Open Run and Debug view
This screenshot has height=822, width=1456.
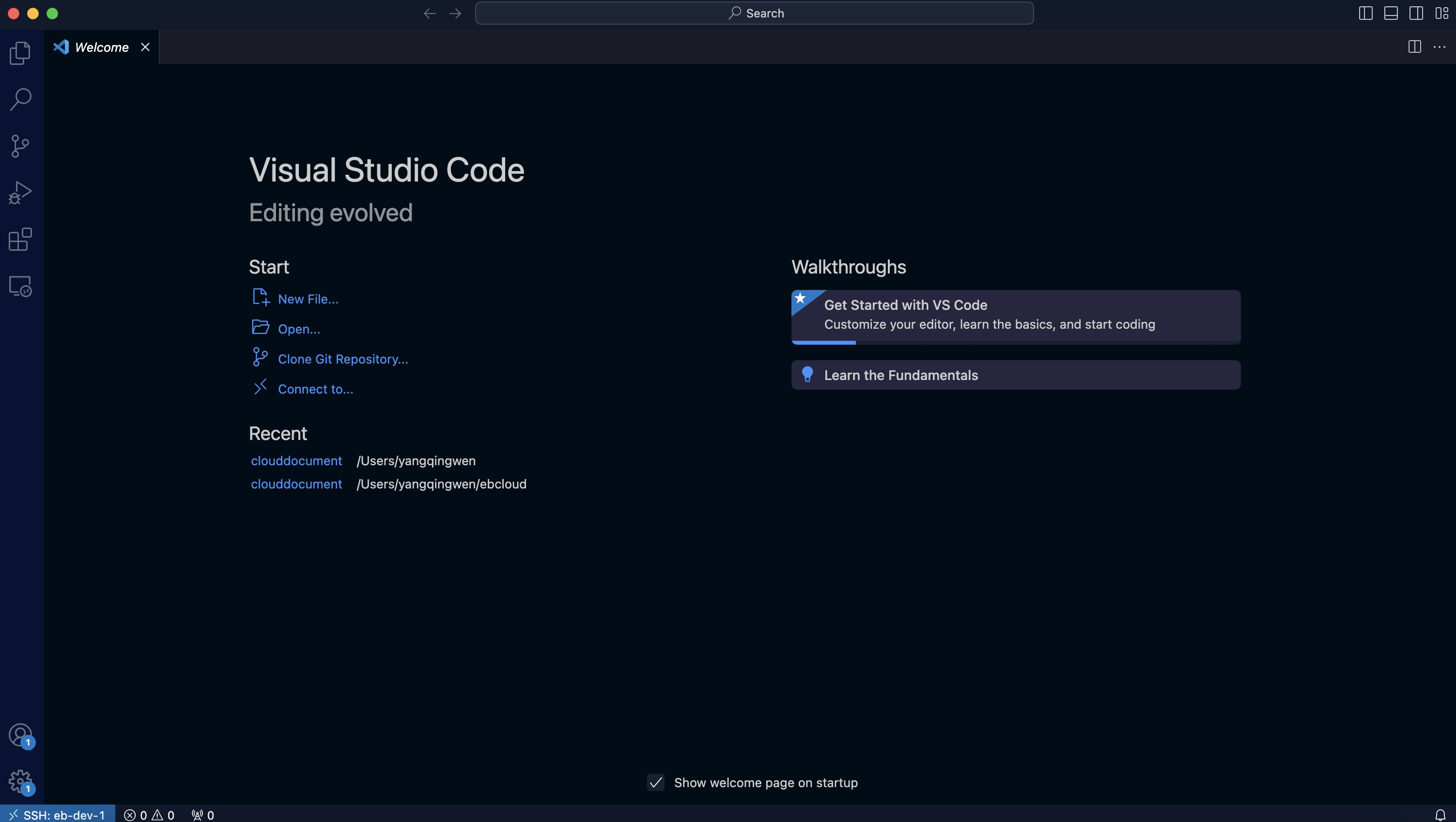pos(20,193)
